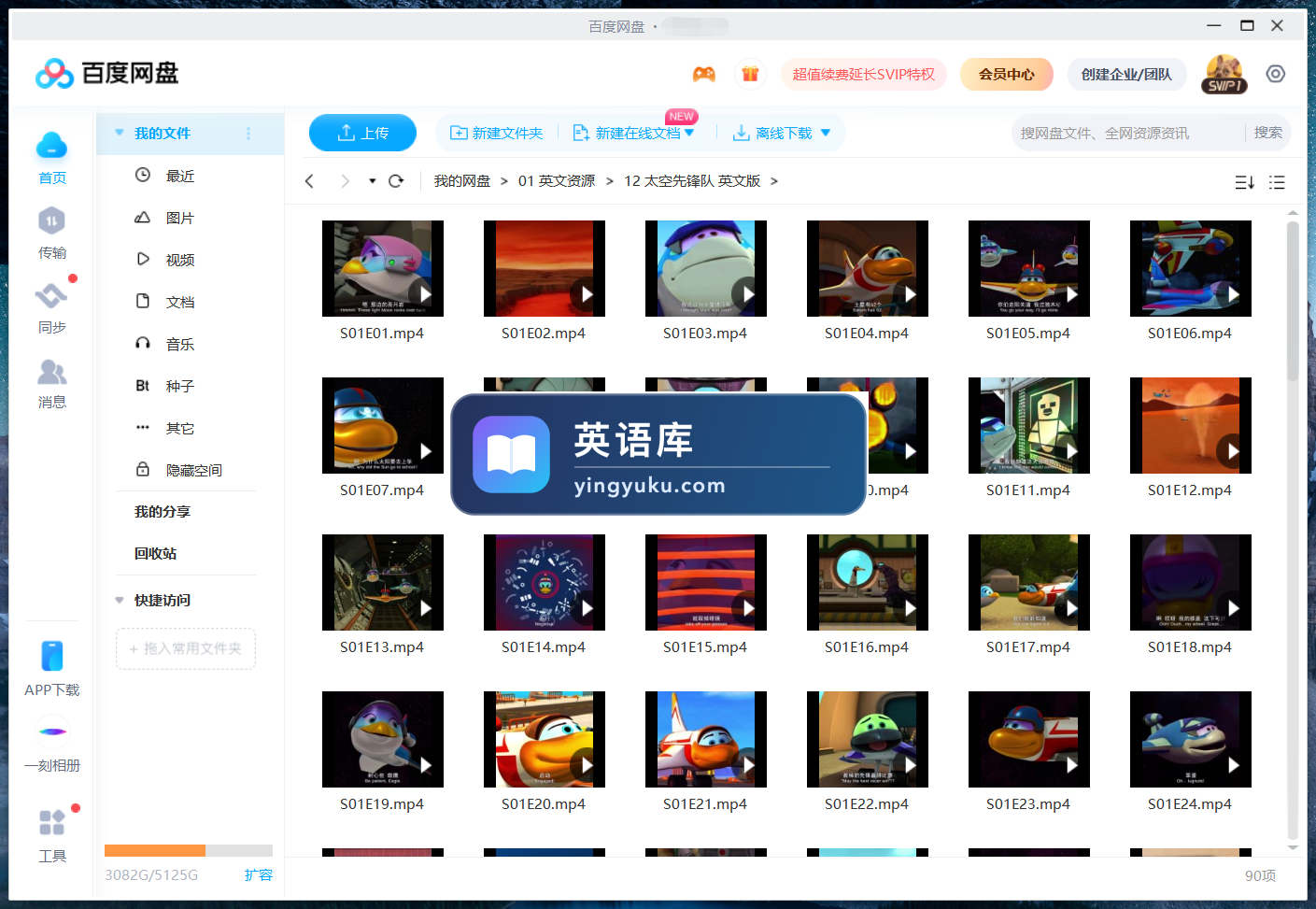Click the APP下载 phone icon
Image resolution: width=1316 pixels, height=909 pixels.
click(51, 656)
